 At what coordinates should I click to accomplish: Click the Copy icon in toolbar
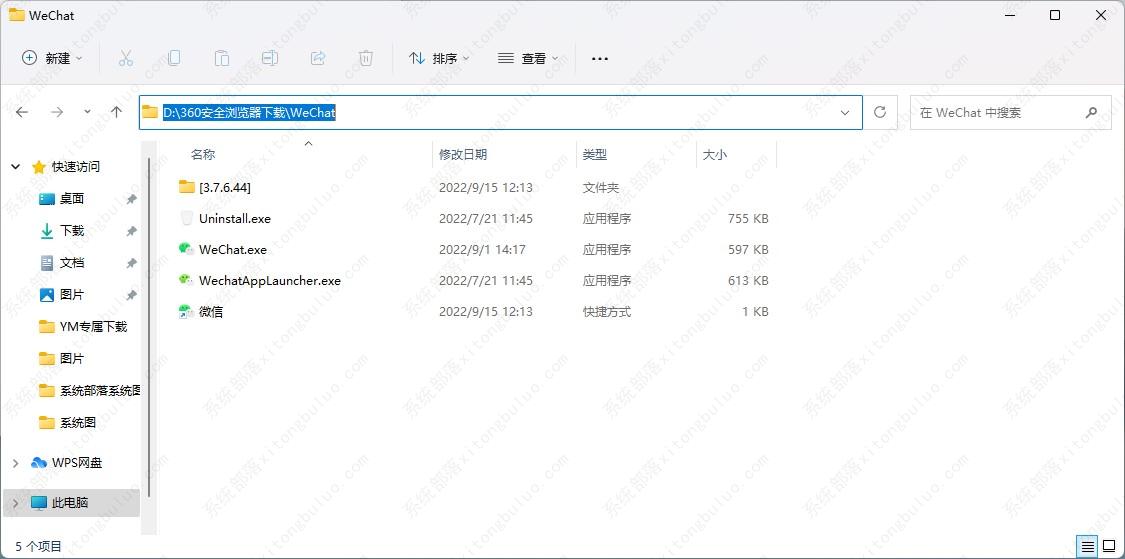[174, 58]
